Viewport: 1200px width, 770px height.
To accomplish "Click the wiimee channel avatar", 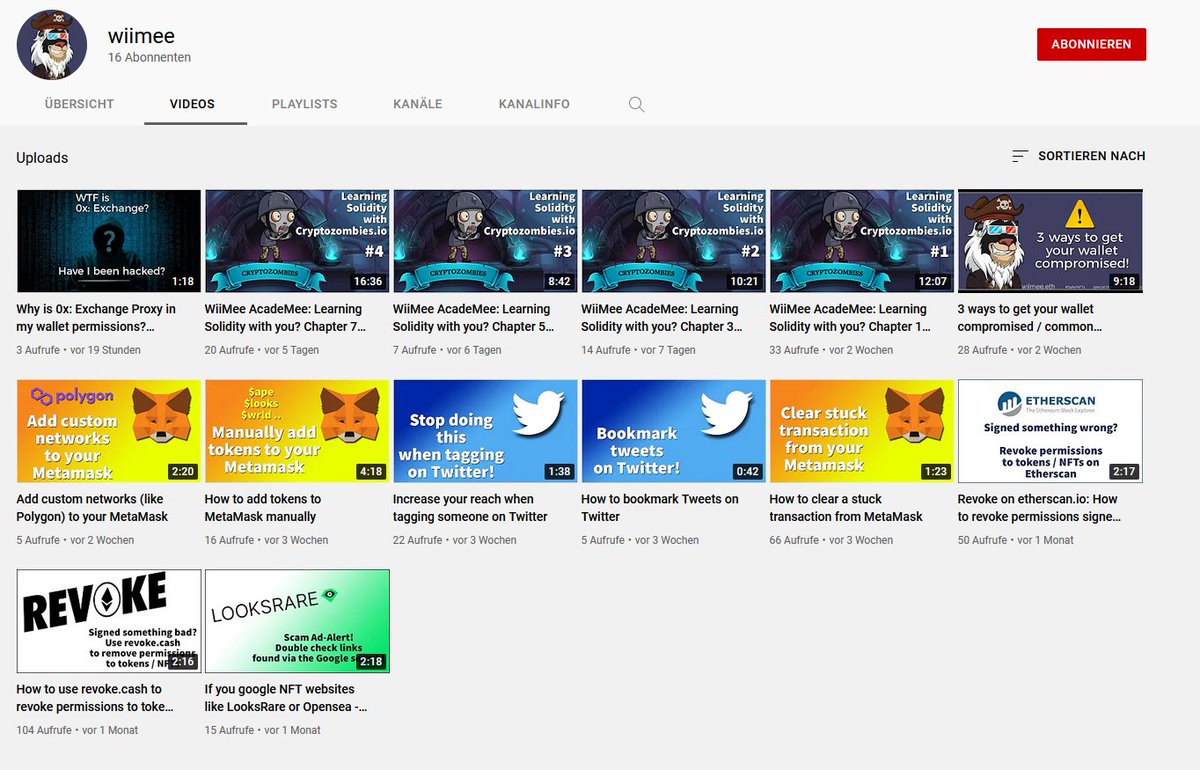I will tap(52, 45).
